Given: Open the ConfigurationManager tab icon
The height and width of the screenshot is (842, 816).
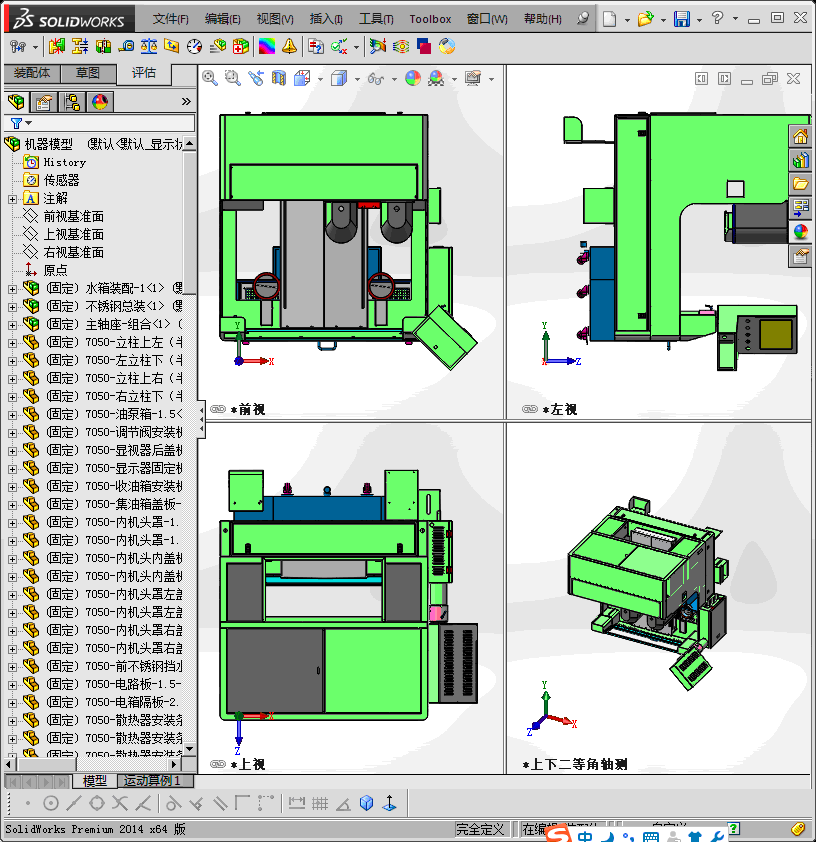Looking at the screenshot, I should [71, 101].
